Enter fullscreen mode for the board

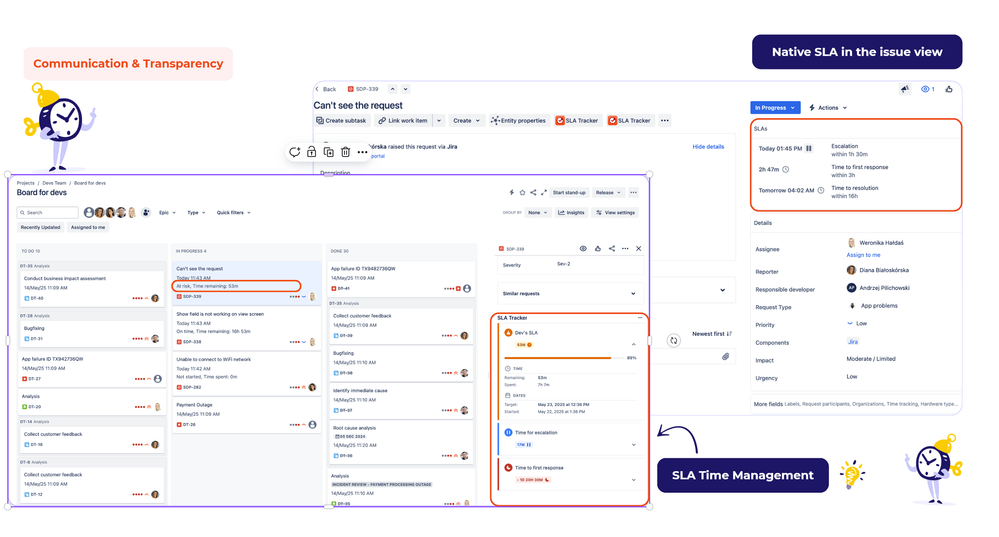tap(543, 192)
